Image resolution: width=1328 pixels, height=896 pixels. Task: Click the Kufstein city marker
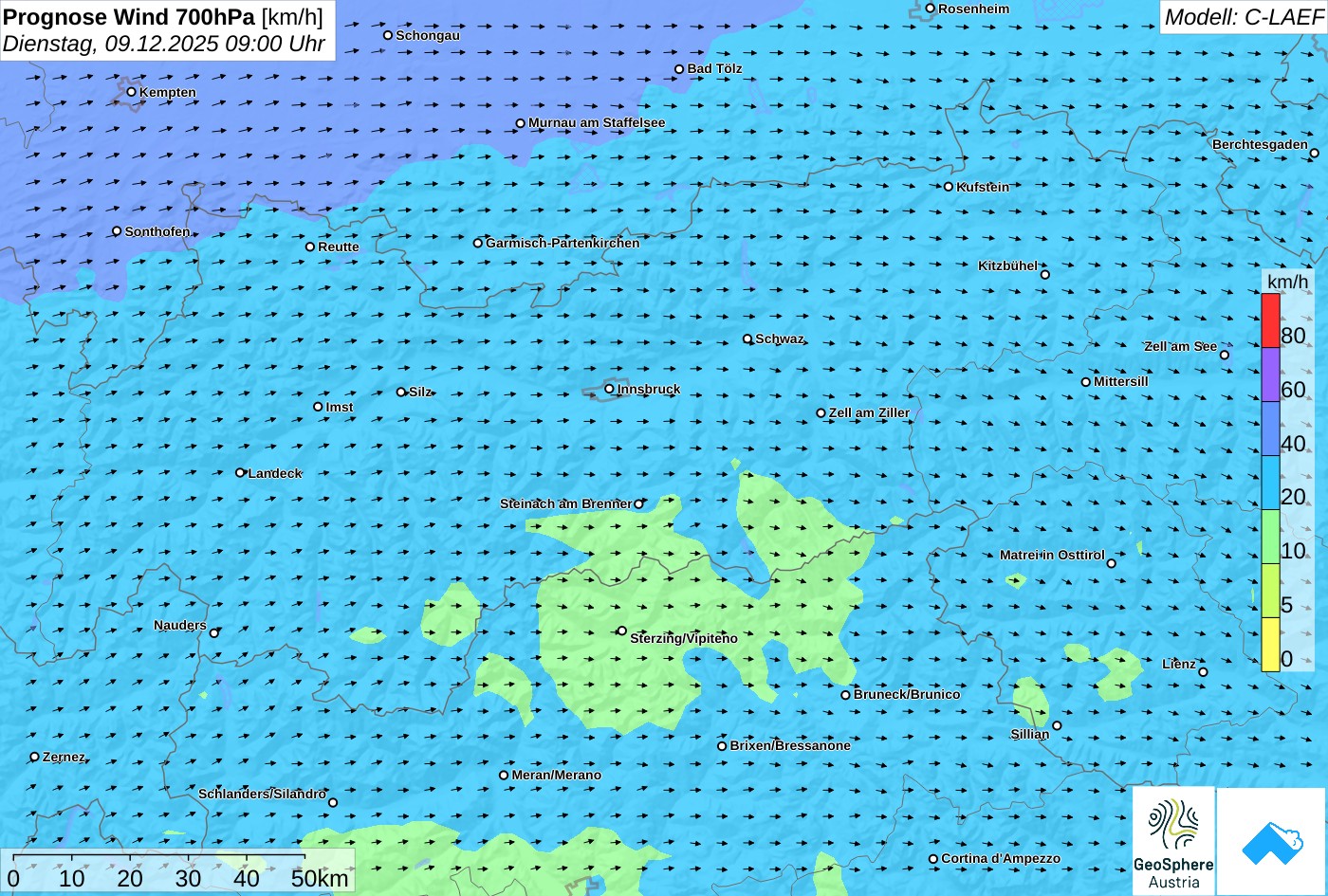(949, 187)
